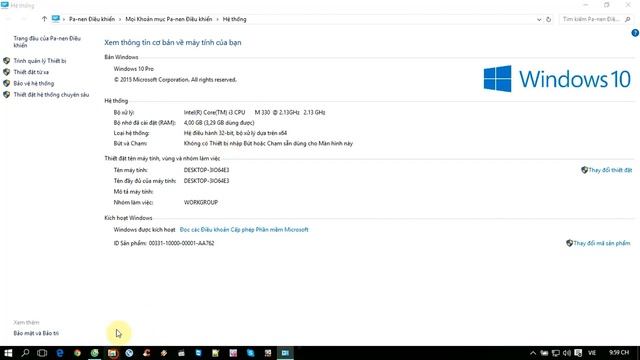Select the 4,00 GB RAM value

coord(219,123)
